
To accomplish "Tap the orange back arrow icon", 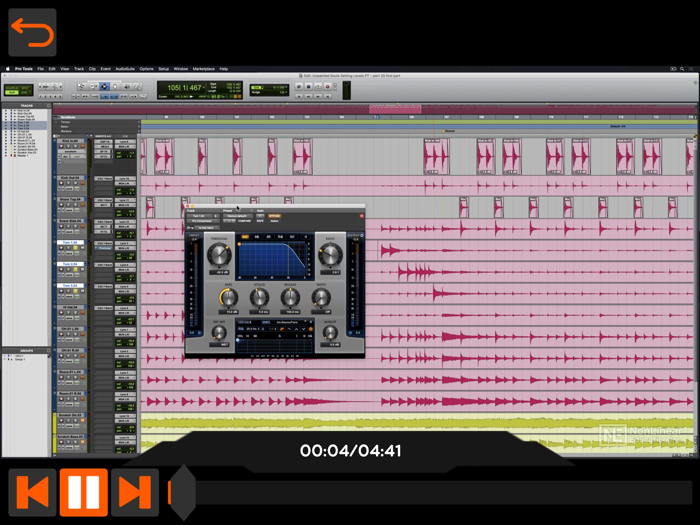I will [x=32, y=32].
